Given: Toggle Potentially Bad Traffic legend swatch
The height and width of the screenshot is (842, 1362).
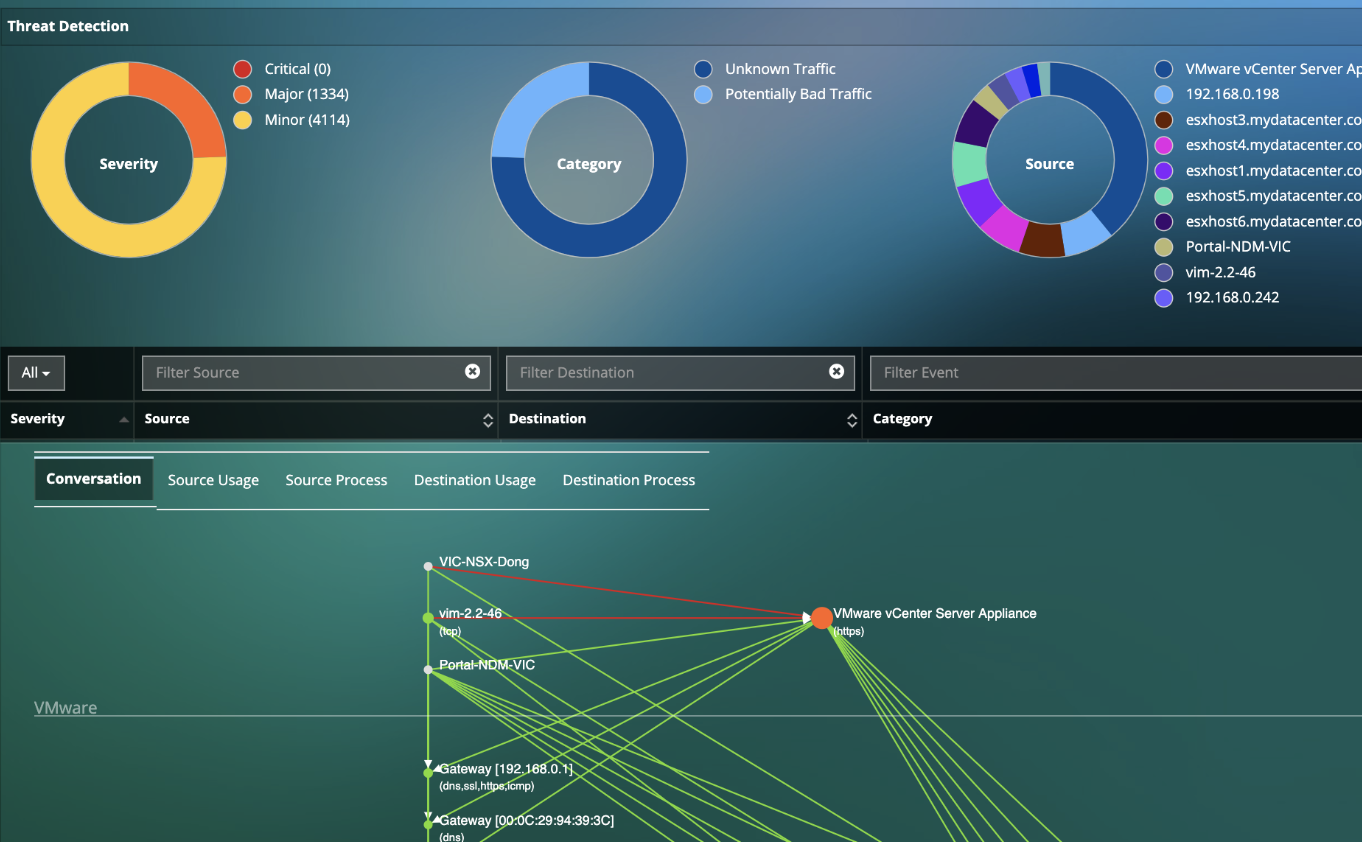Looking at the screenshot, I should (x=703, y=94).
